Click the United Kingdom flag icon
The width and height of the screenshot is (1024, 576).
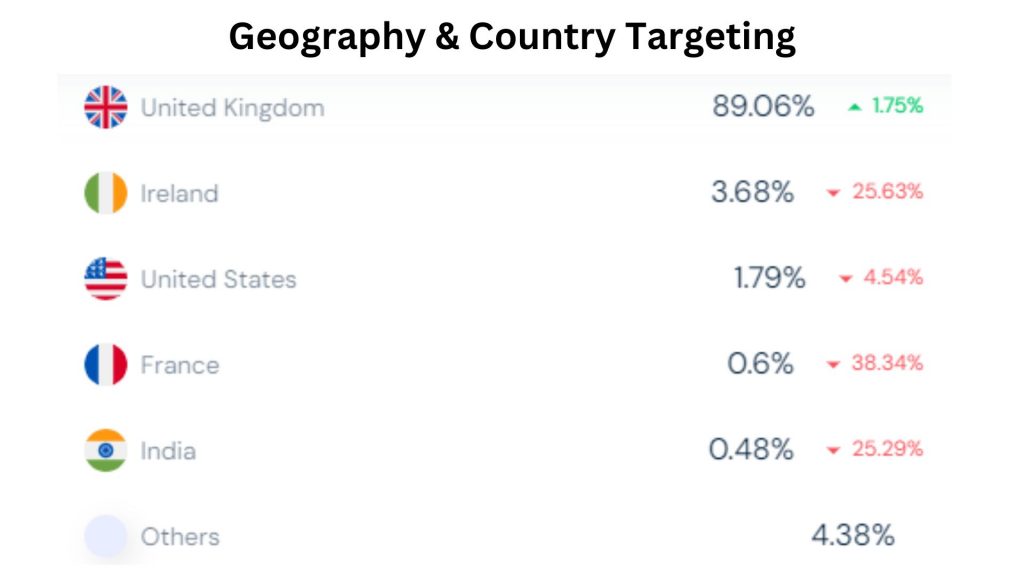pyautogui.click(x=106, y=107)
